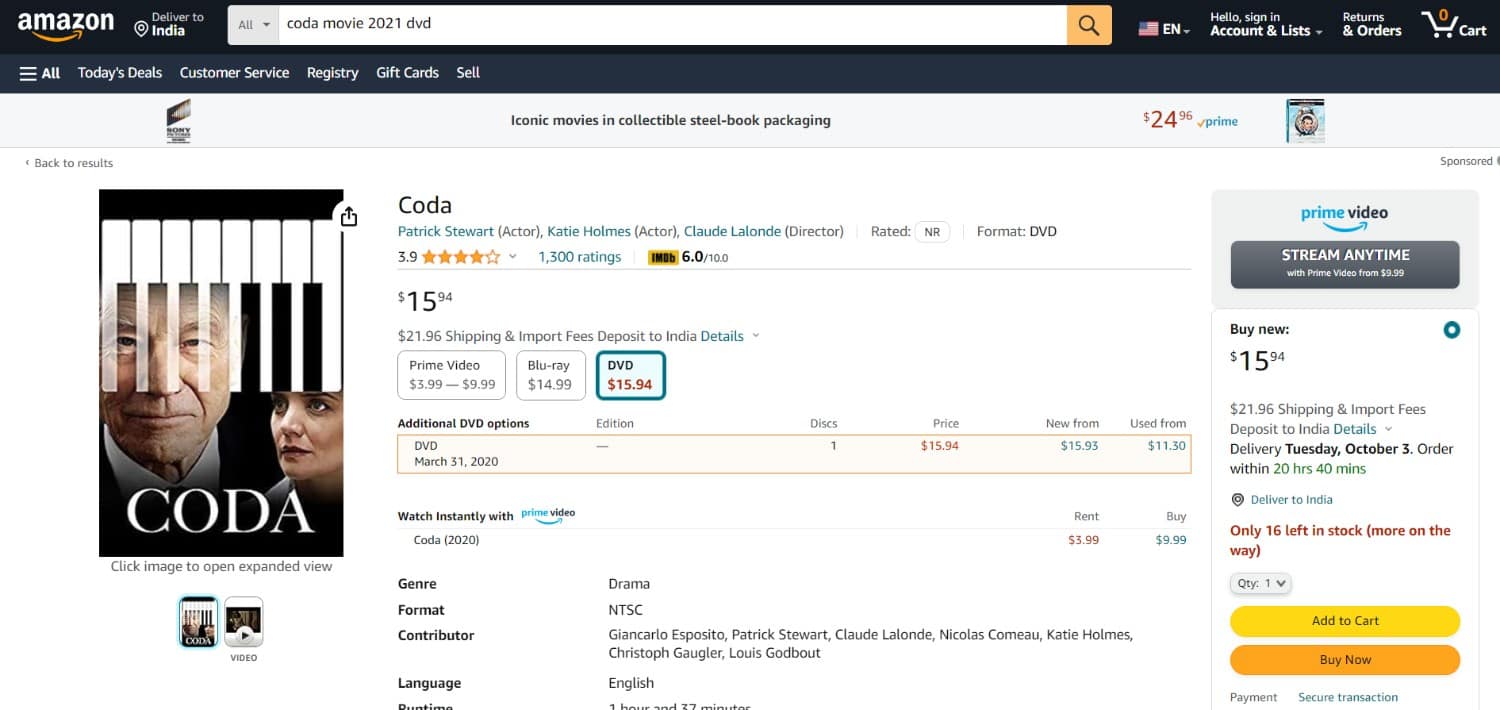1500x710 pixels.
Task: Select the VIDEO thumbnail
Action: click(243, 622)
